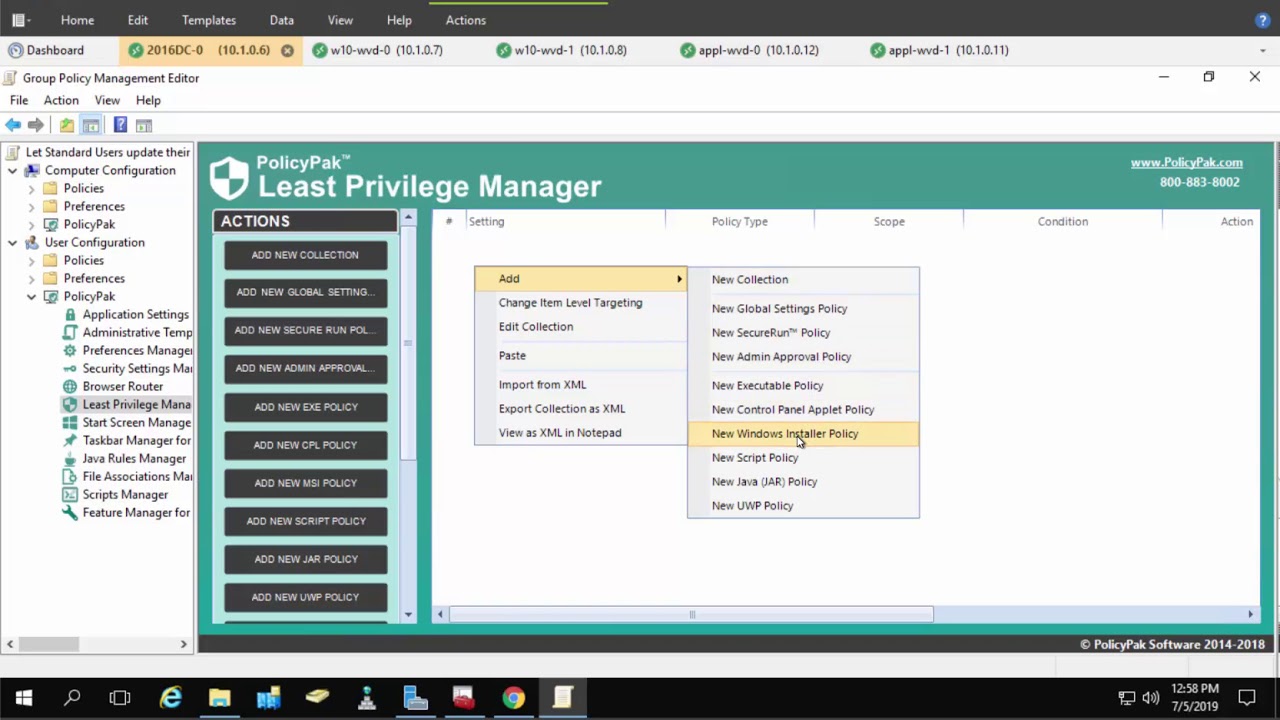Click the taskbar volume speaker icon
Image resolution: width=1280 pixels, height=720 pixels.
point(1150,697)
